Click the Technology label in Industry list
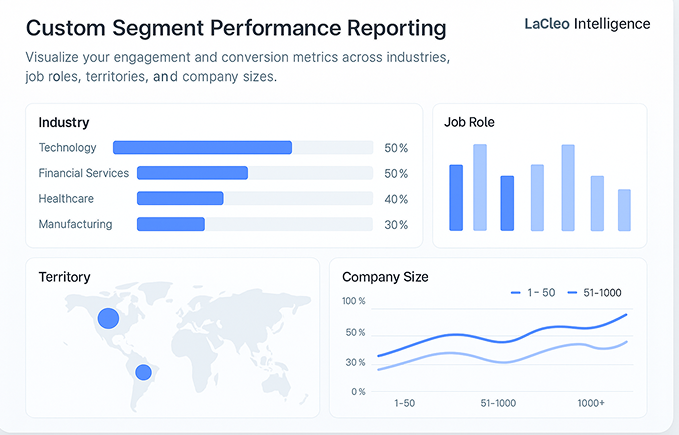The image size is (679, 435). tap(67, 148)
